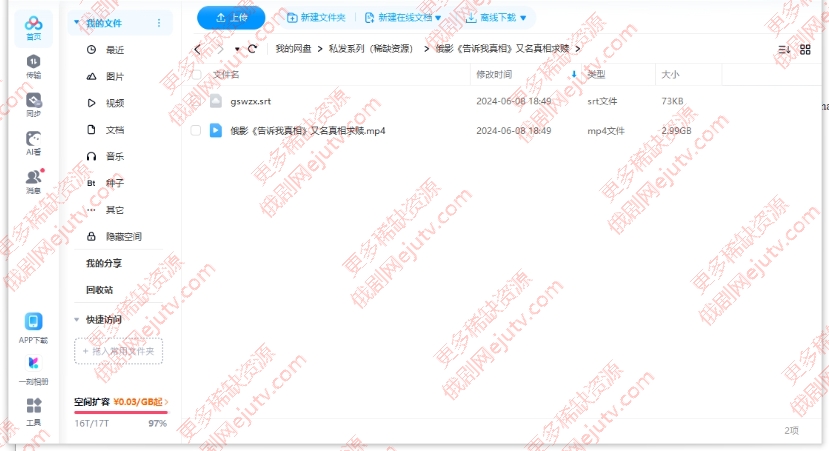Click the clock icon beside 最近
The width and height of the screenshot is (829, 451).
coord(91,50)
